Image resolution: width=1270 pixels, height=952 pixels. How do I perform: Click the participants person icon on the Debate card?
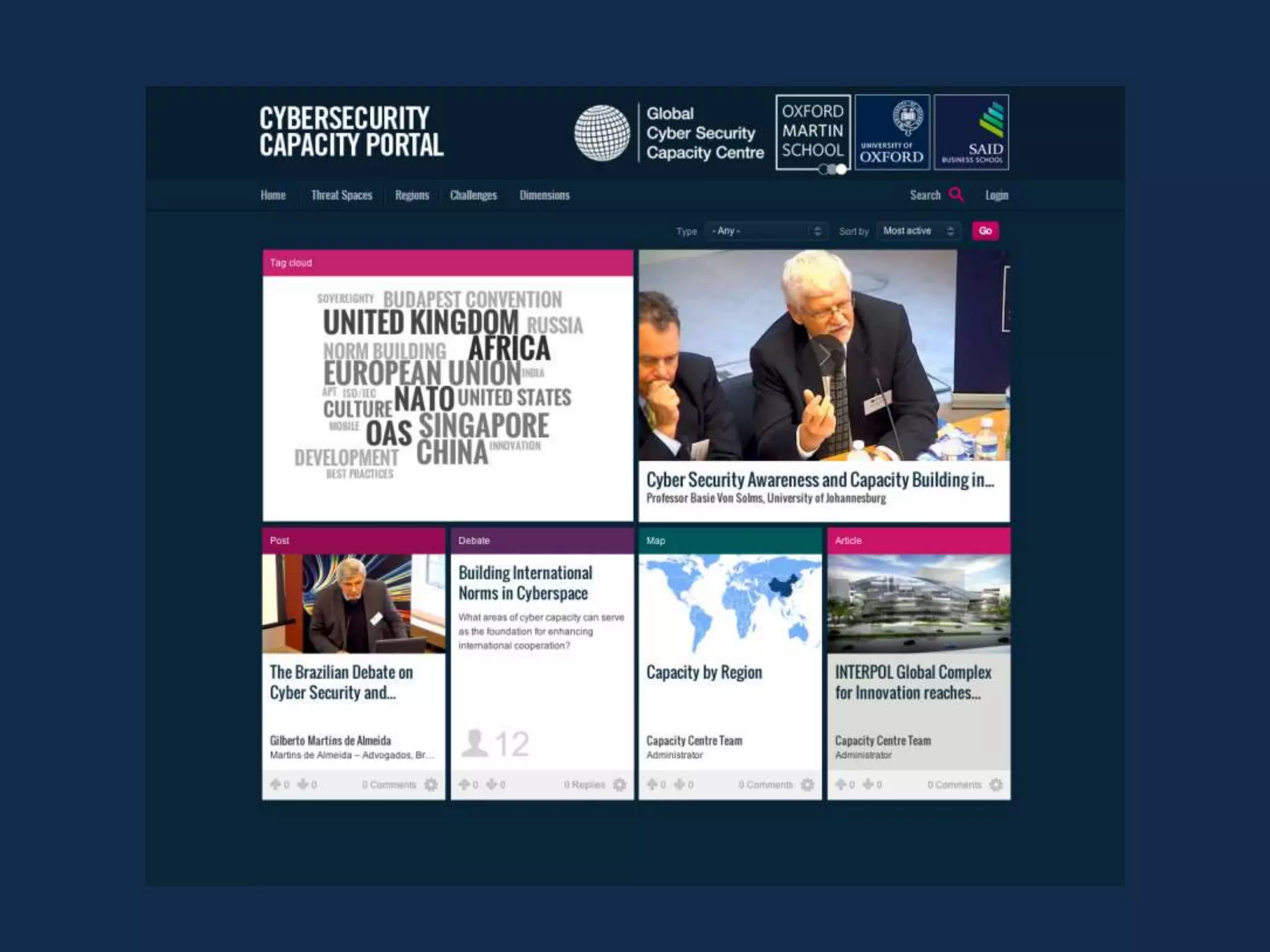click(475, 743)
